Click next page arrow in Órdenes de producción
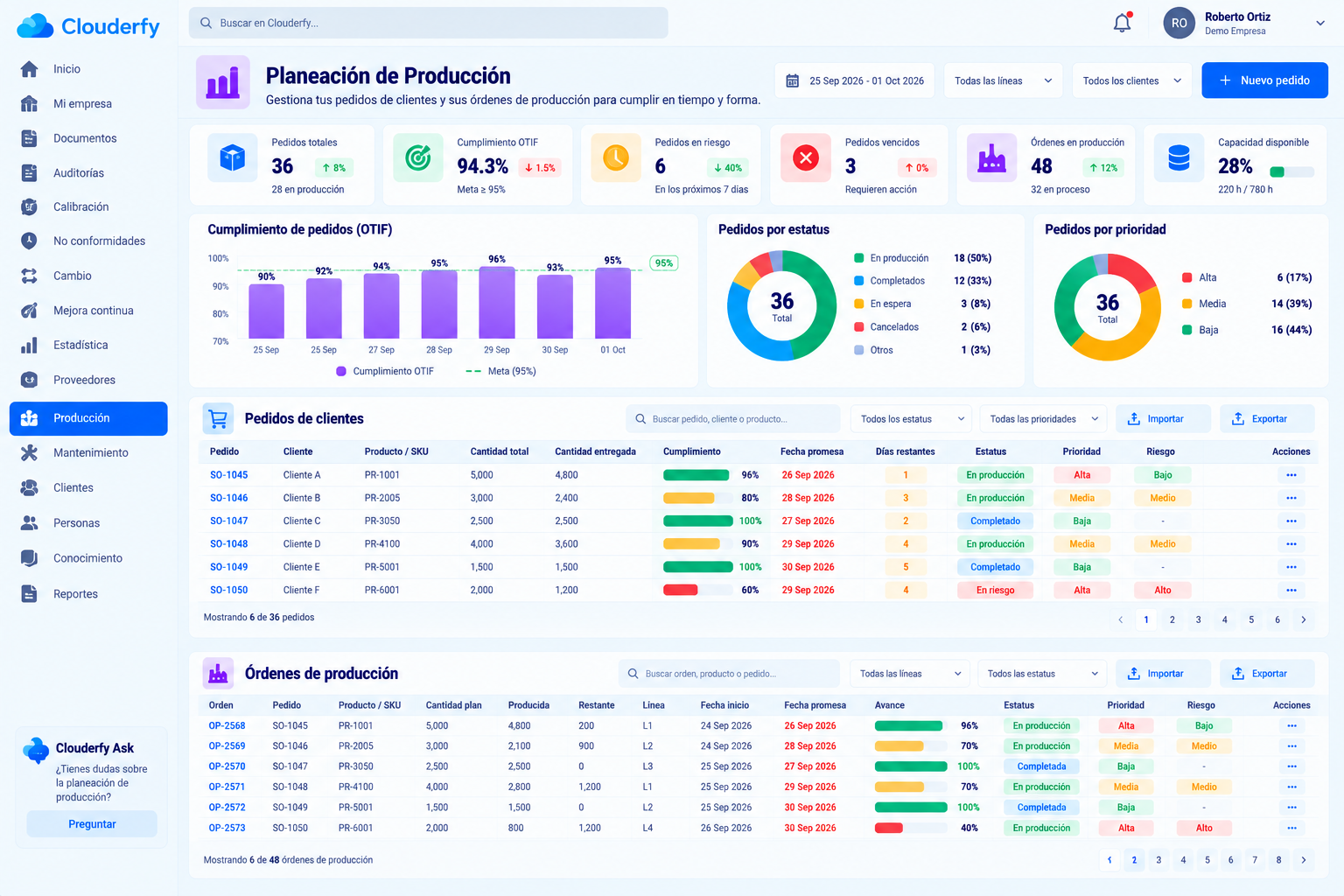 pos(1303,860)
